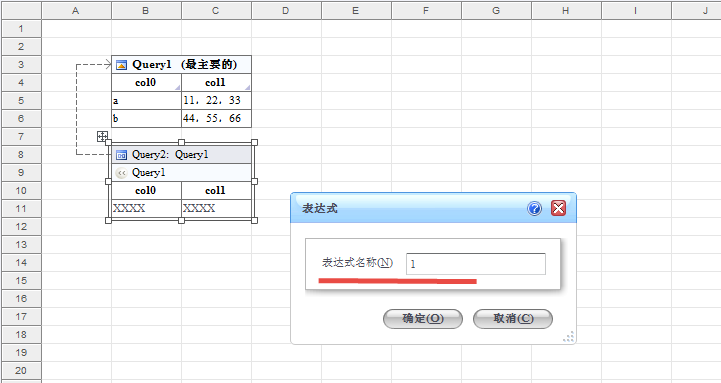Open the col0 filter corner triangle in Query1
The image size is (721, 383).
coord(177,87)
